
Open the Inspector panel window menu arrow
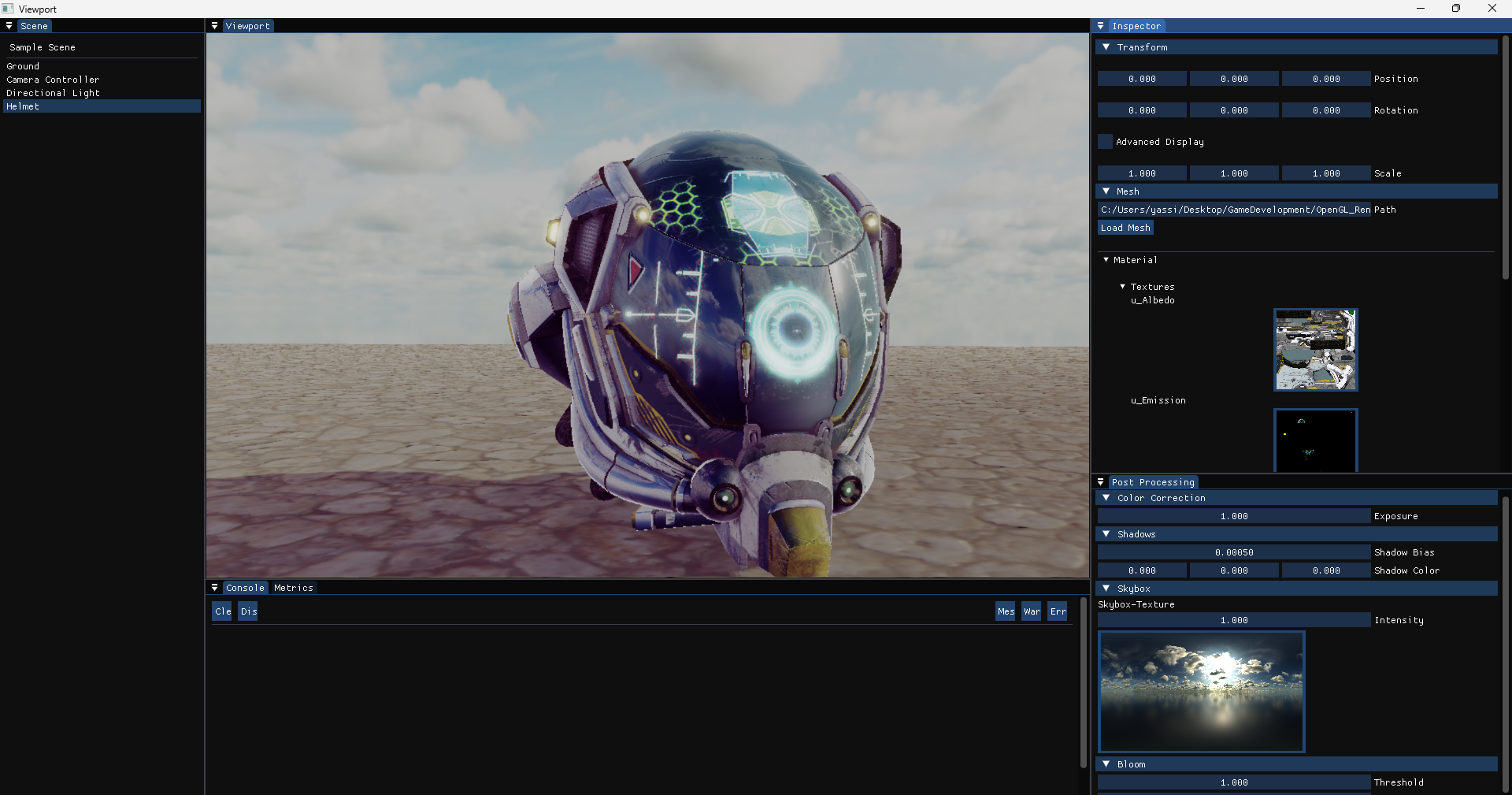1101,26
